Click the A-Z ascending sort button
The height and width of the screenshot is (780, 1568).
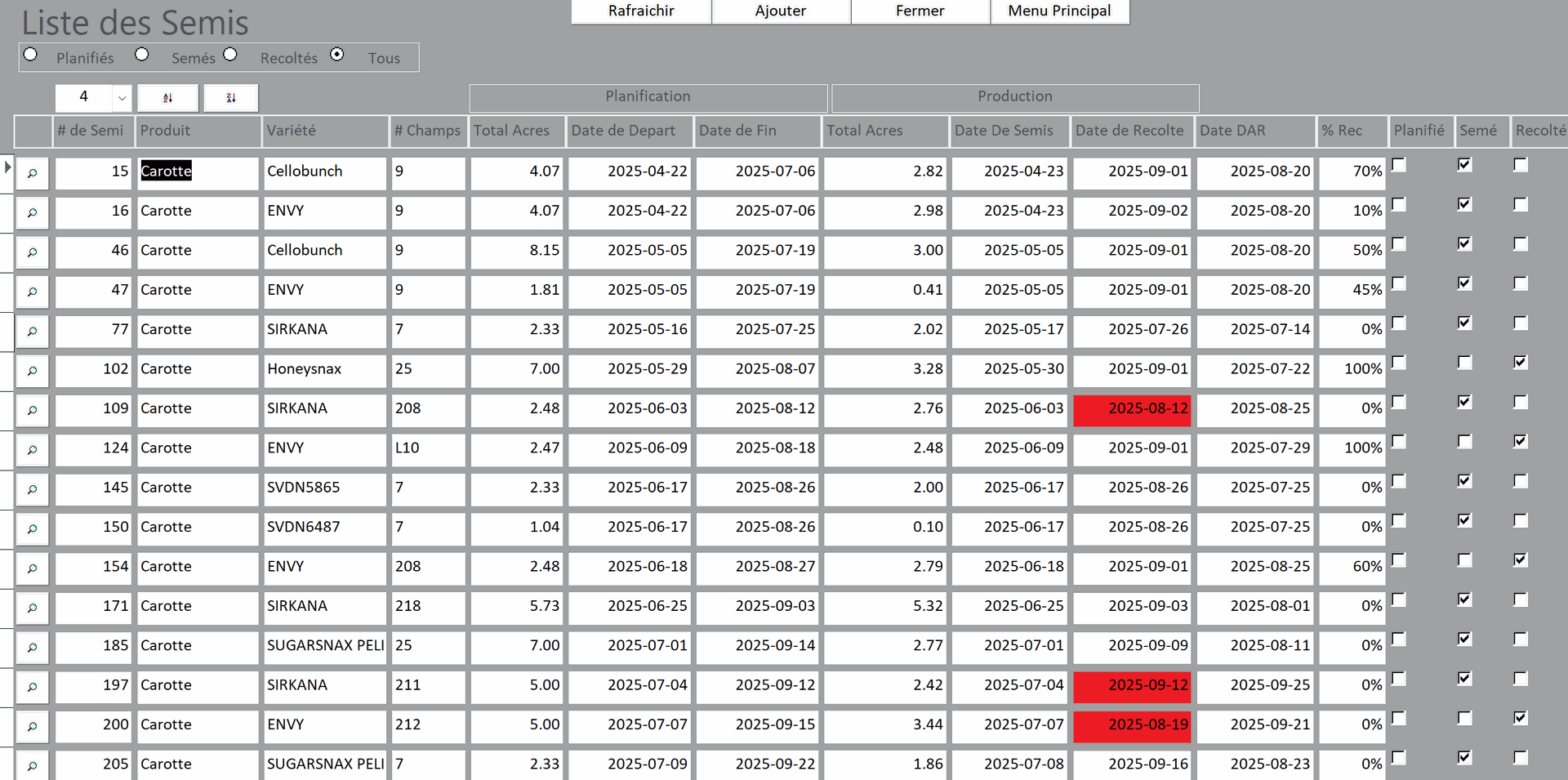[167, 98]
